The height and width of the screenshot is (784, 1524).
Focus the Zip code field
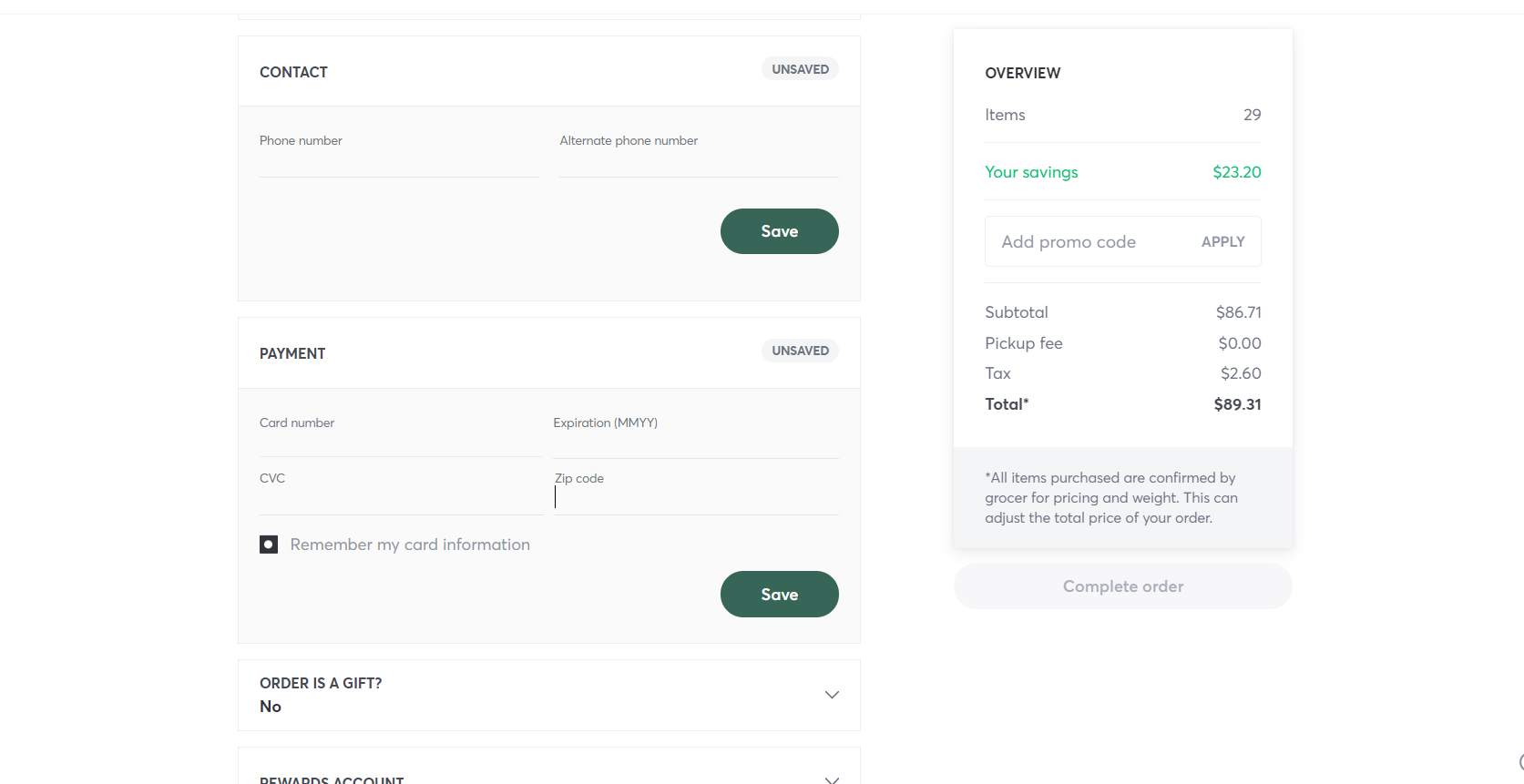(x=696, y=498)
